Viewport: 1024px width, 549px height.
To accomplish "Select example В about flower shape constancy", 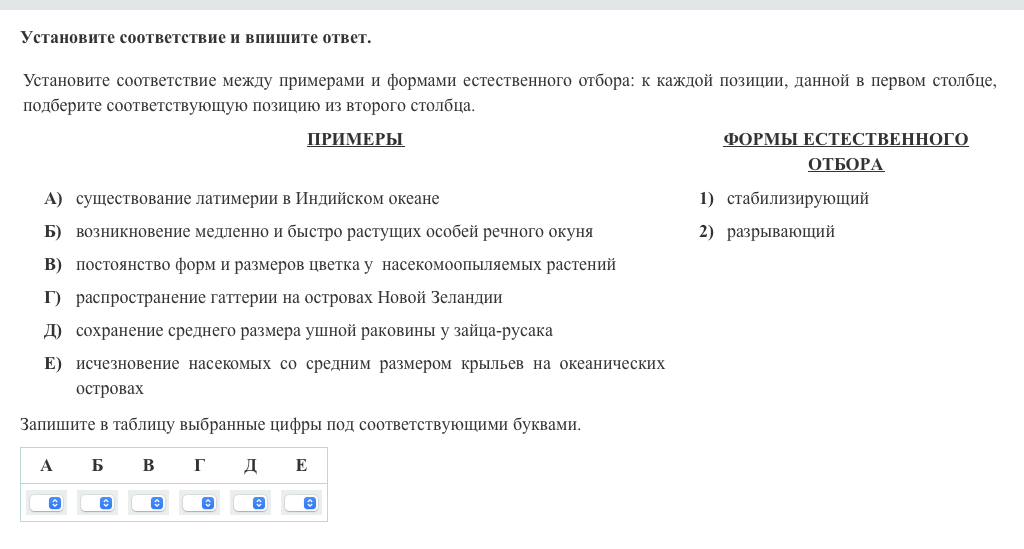I will [345, 265].
